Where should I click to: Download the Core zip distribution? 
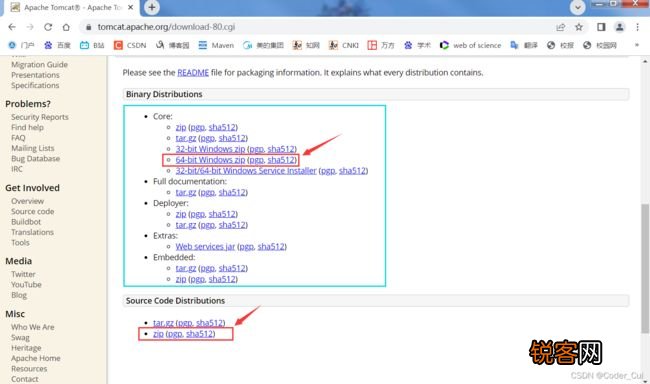tap(181, 127)
